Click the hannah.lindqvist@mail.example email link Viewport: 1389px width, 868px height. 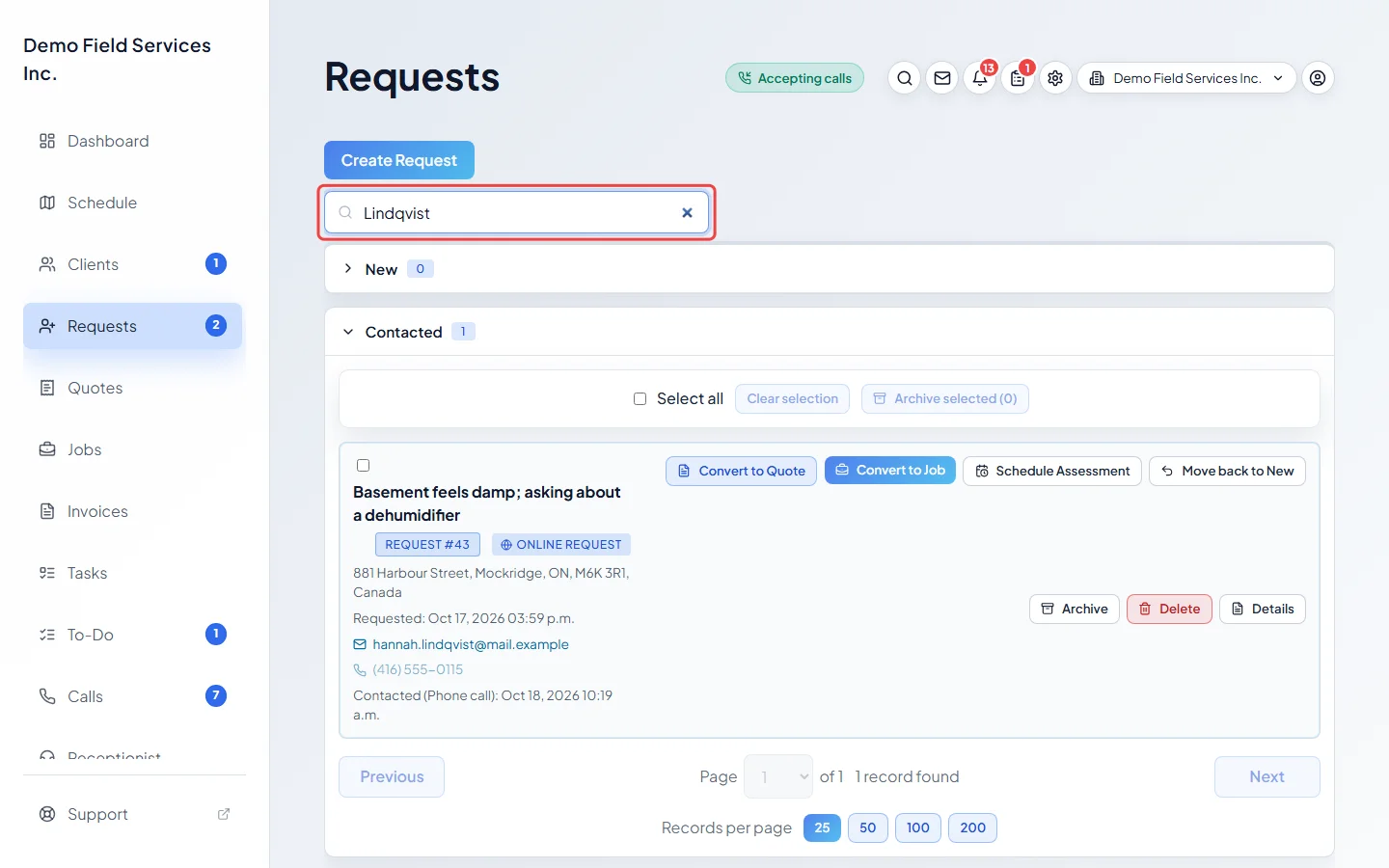[x=471, y=644]
